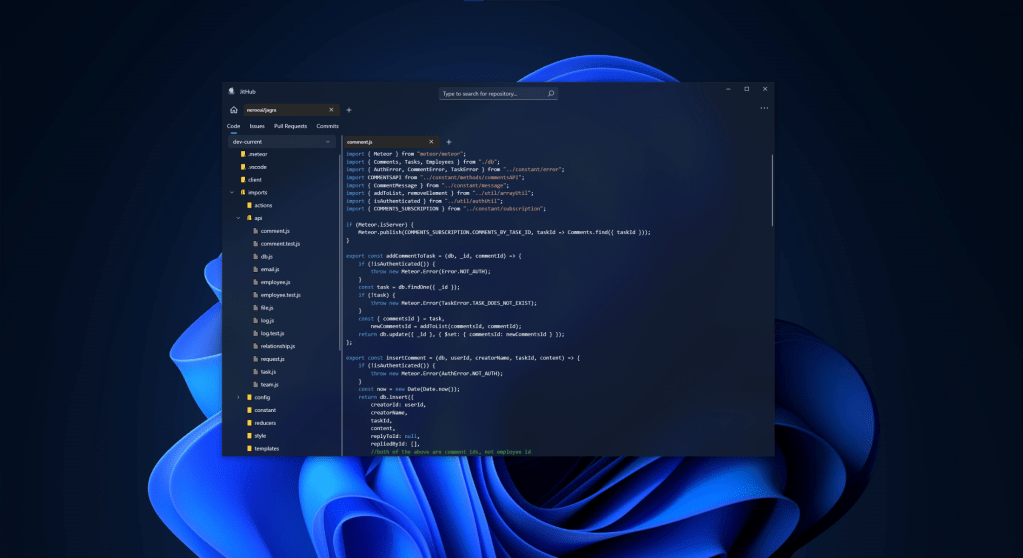Add a new file tab next to comment.js
The width and height of the screenshot is (1023, 558).
(x=448, y=142)
